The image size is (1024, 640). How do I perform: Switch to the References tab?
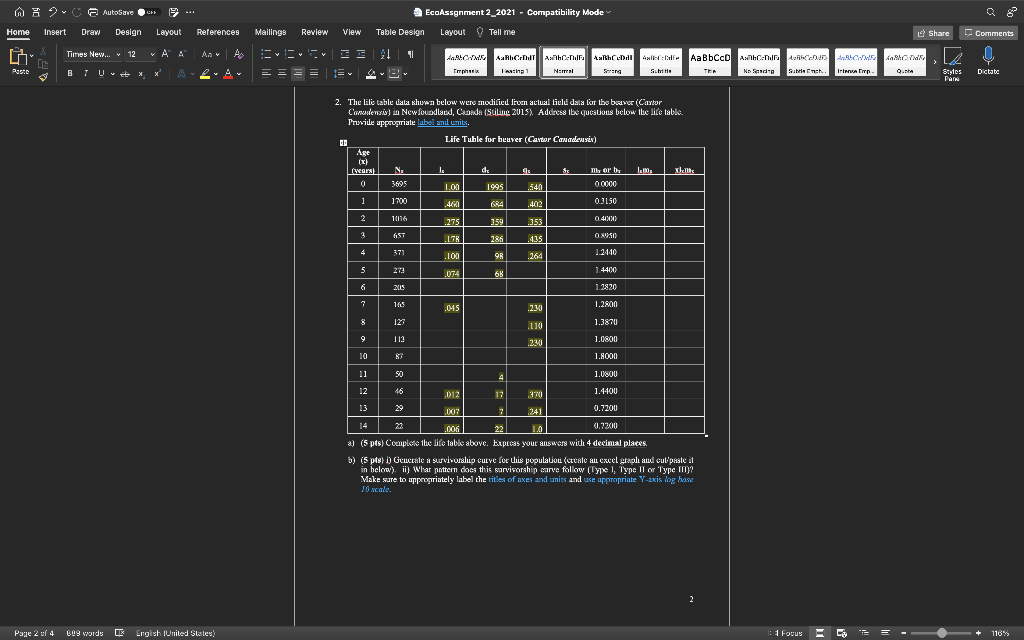pos(217,32)
